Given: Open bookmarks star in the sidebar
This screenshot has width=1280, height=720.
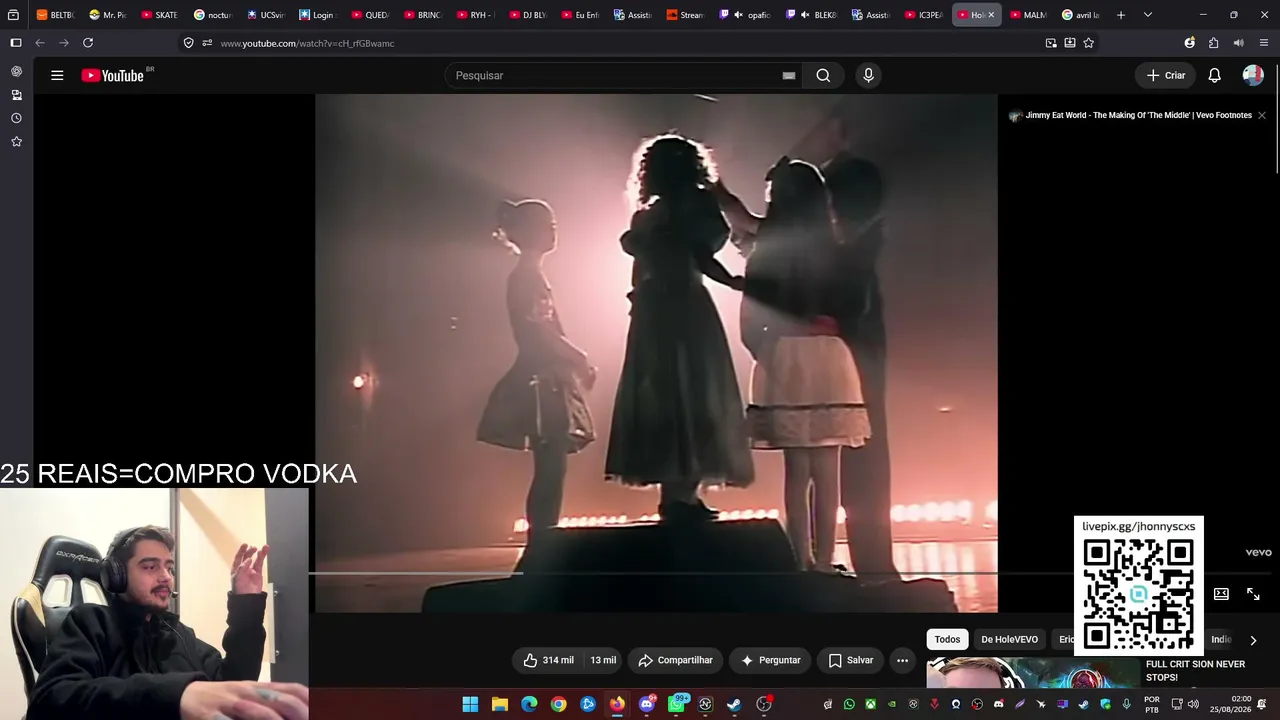Looking at the screenshot, I should pyautogui.click(x=16, y=142).
